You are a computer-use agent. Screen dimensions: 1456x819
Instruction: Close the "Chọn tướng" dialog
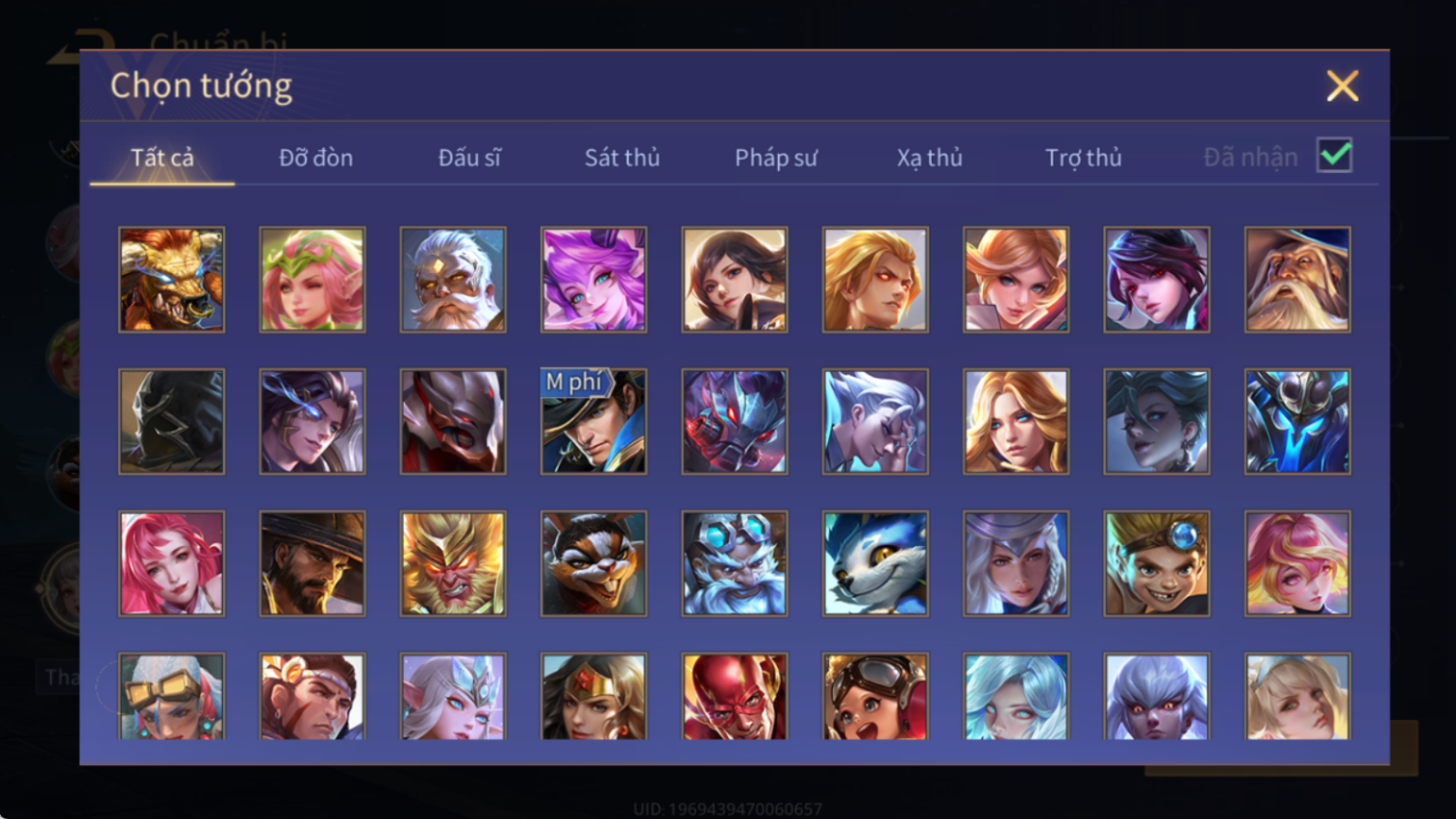click(1343, 87)
